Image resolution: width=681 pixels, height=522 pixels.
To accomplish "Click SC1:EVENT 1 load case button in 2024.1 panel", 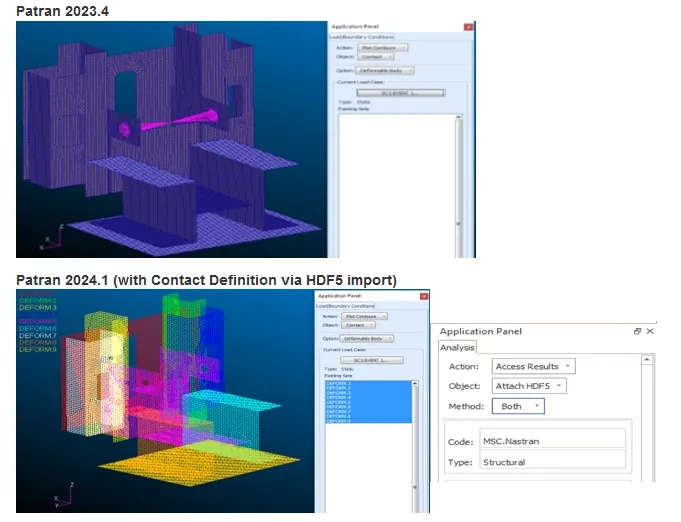I will [x=371, y=361].
